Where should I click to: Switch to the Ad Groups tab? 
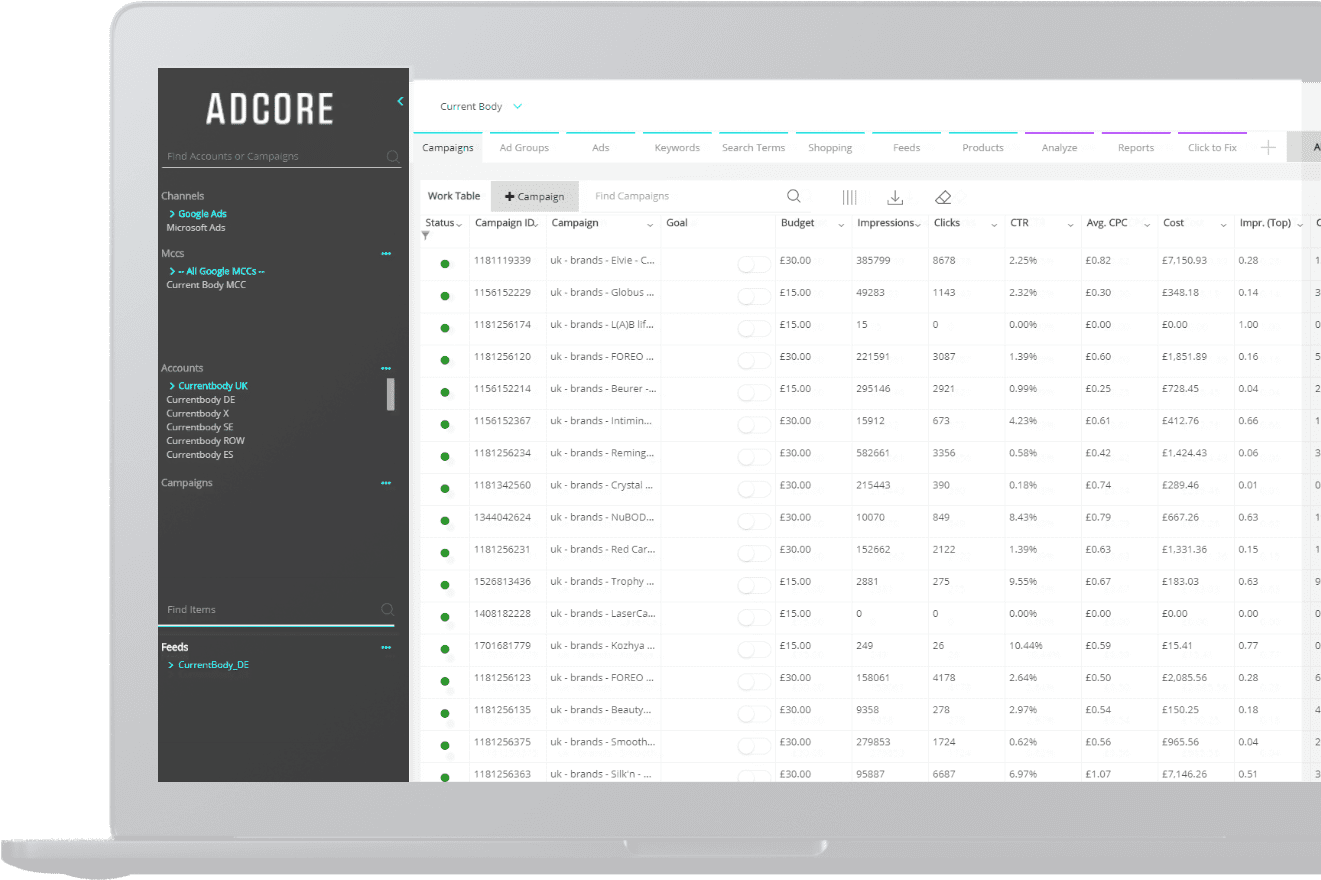tap(524, 147)
